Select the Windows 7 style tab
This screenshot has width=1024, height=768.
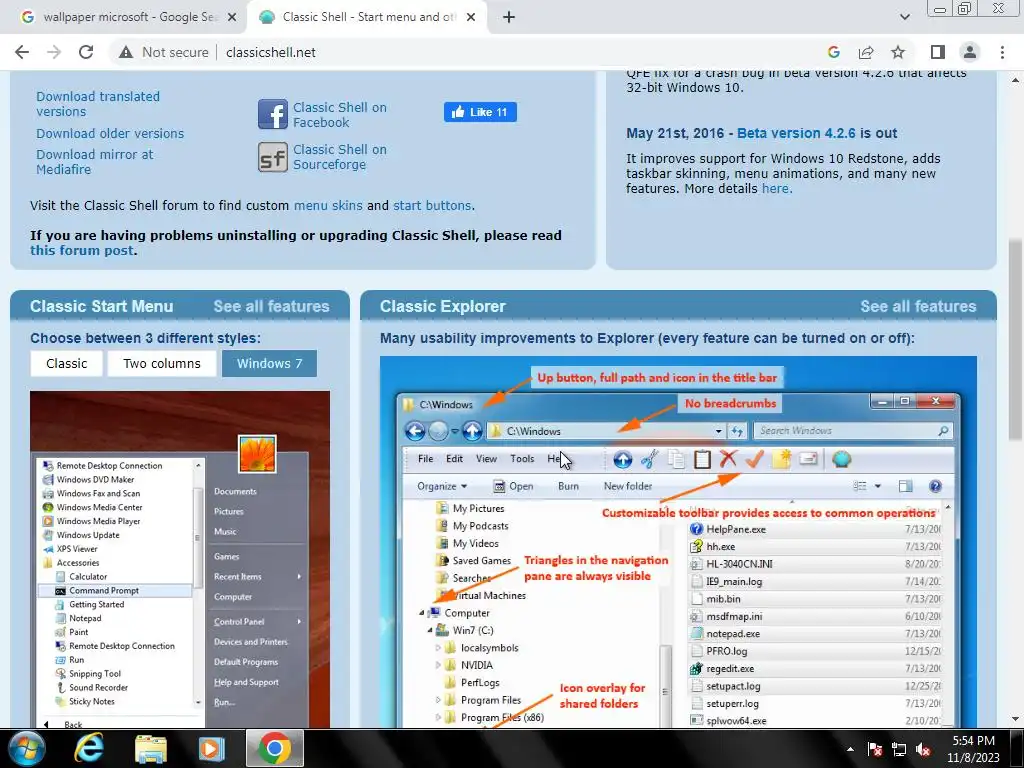pyautogui.click(x=269, y=364)
